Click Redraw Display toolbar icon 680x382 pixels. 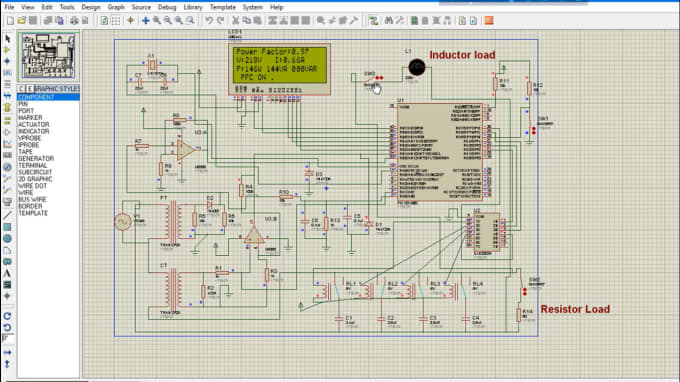(x=104, y=20)
